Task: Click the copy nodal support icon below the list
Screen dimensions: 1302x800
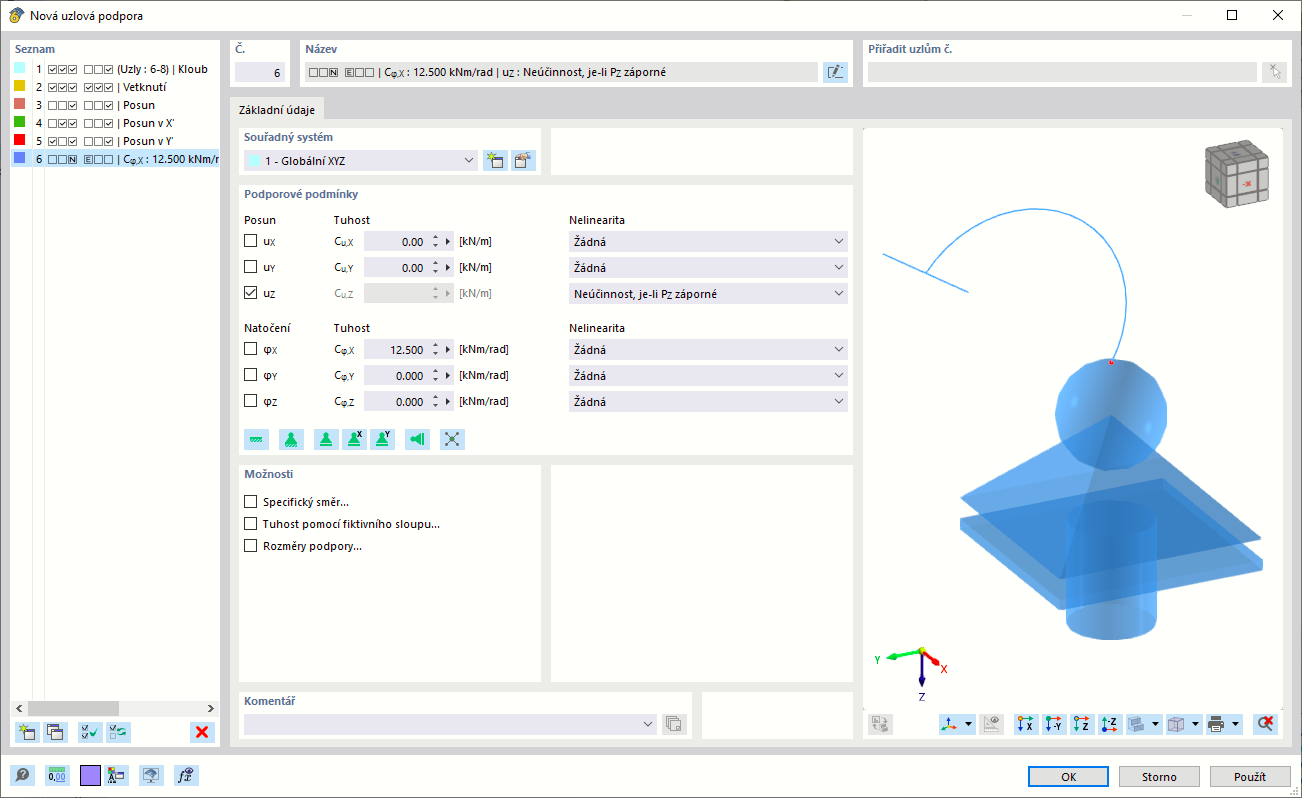Action: (x=56, y=732)
